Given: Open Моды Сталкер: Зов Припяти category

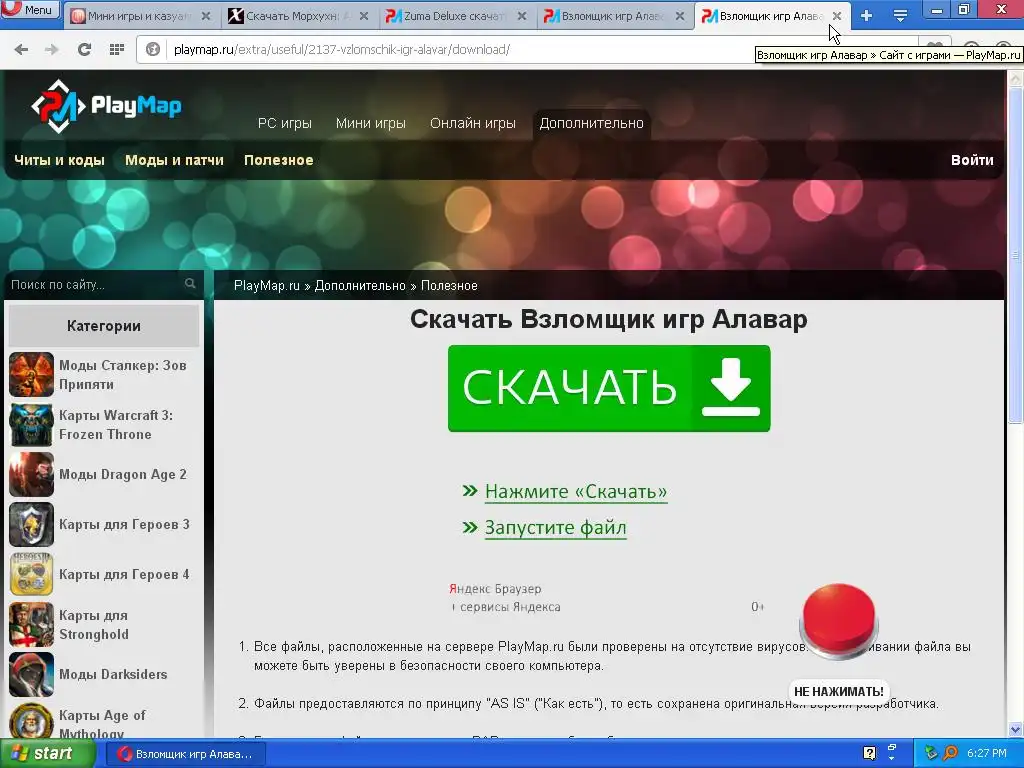Looking at the screenshot, I should tap(123, 375).
